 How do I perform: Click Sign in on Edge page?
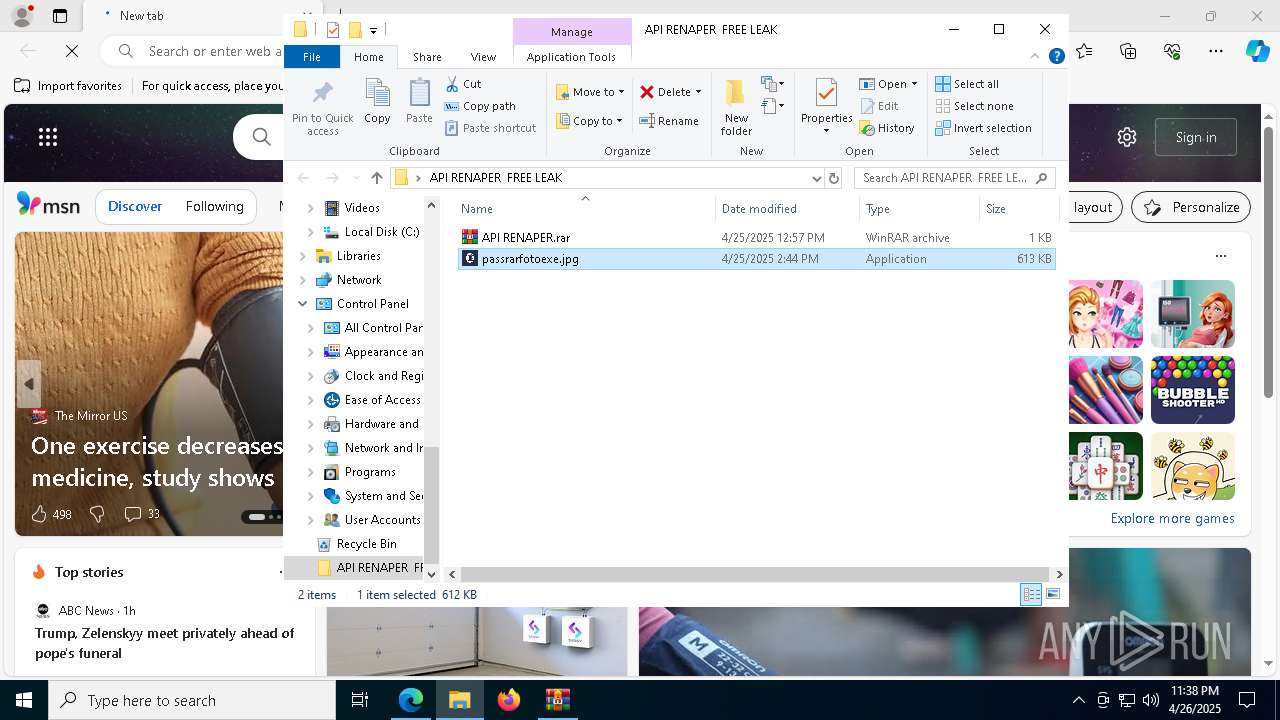(x=1196, y=137)
